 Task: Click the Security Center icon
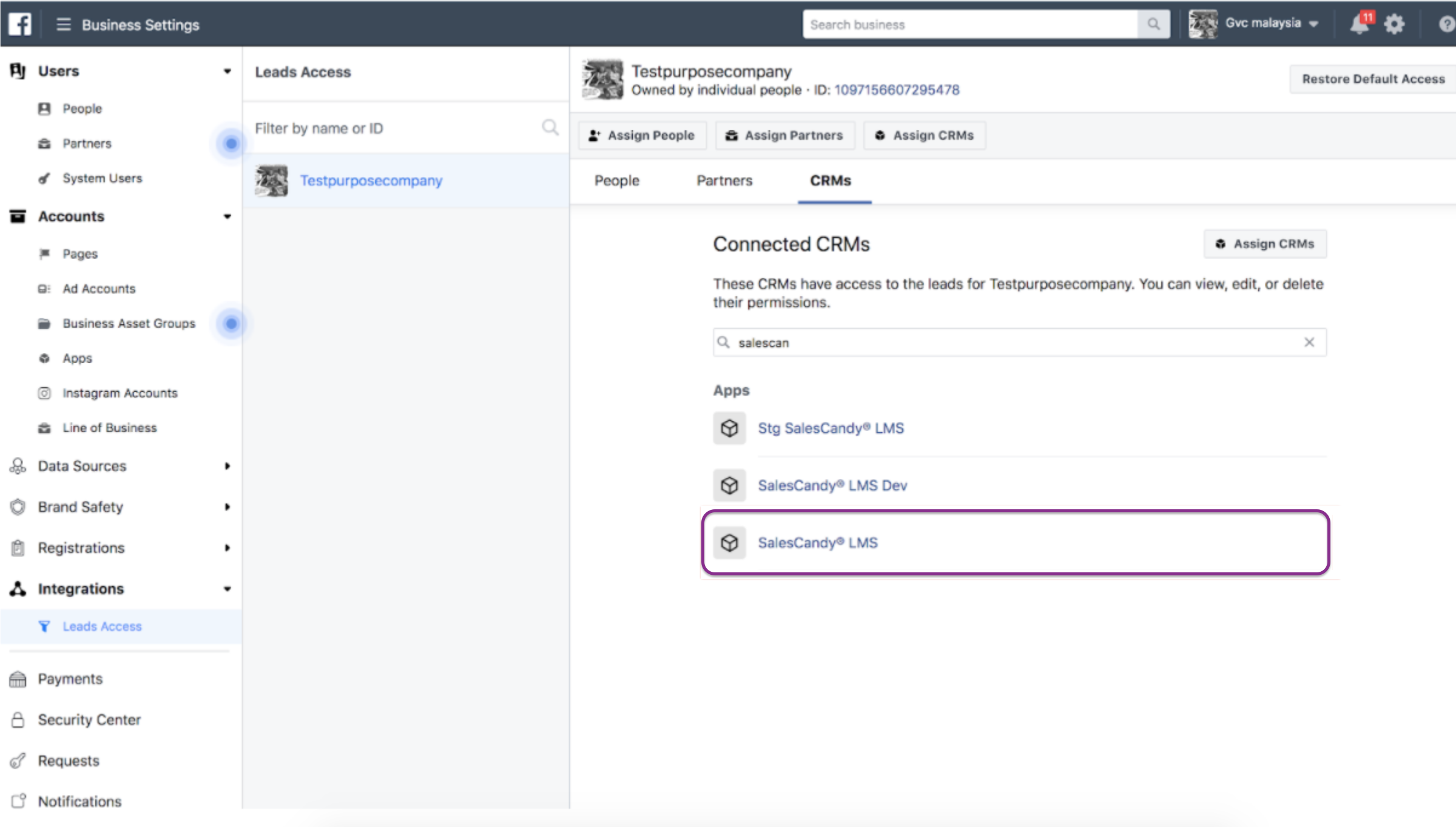(18, 719)
